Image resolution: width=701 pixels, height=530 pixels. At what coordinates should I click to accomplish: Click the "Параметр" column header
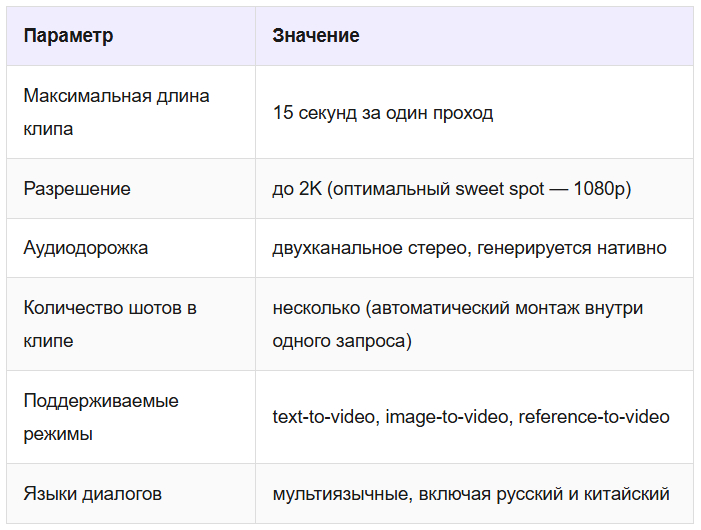pos(68,36)
